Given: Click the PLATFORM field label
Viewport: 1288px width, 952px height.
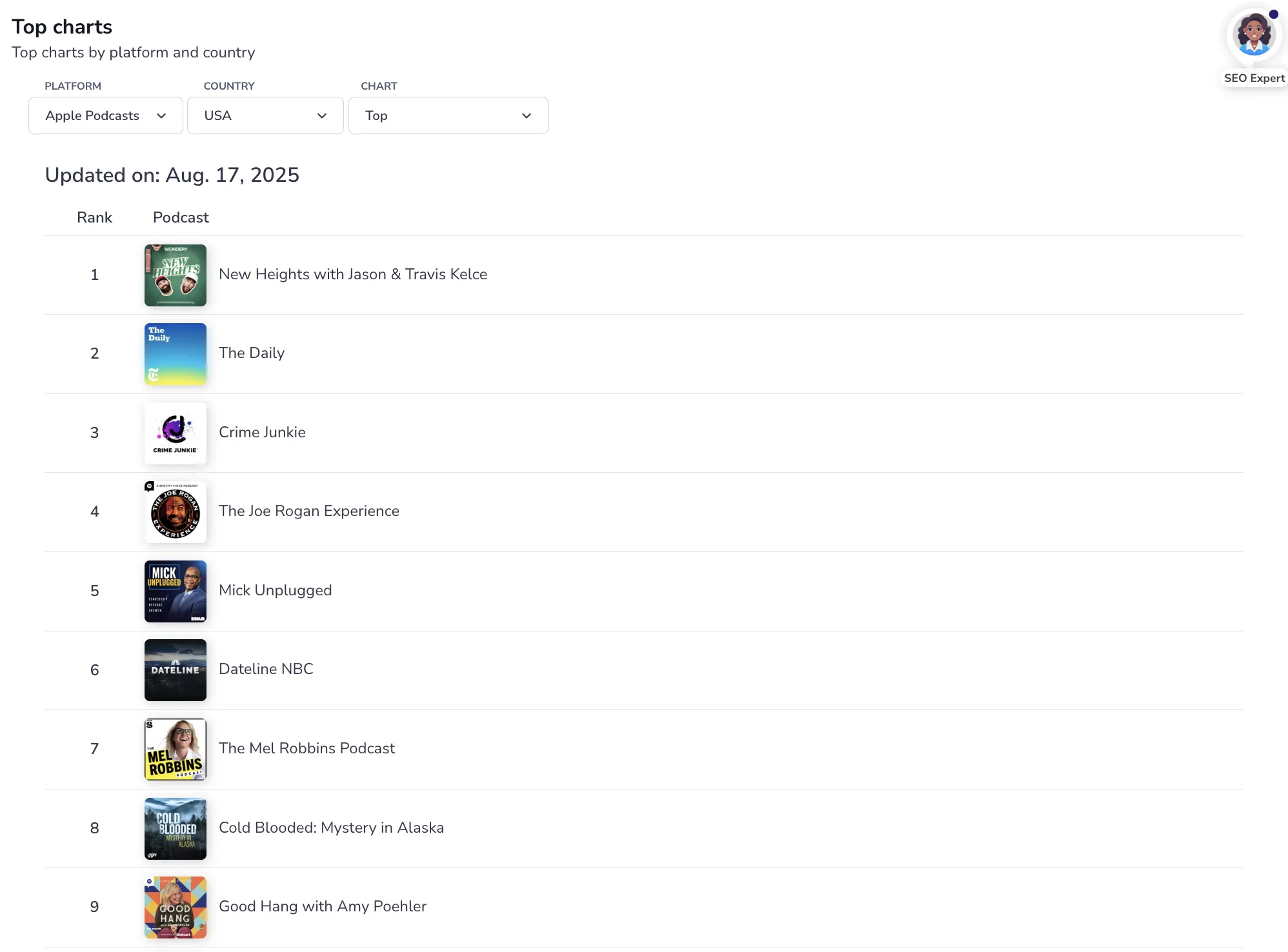Looking at the screenshot, I should pos(73,86).
